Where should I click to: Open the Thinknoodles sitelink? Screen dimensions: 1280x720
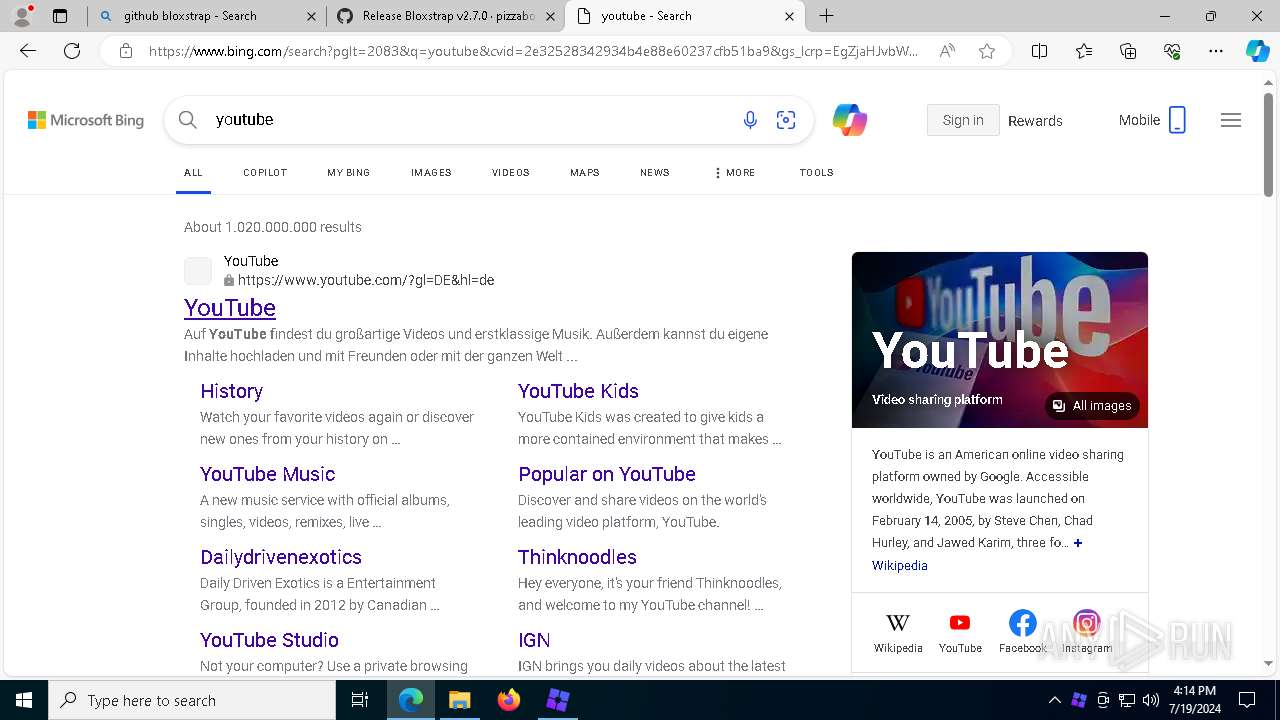click(577, 557)
